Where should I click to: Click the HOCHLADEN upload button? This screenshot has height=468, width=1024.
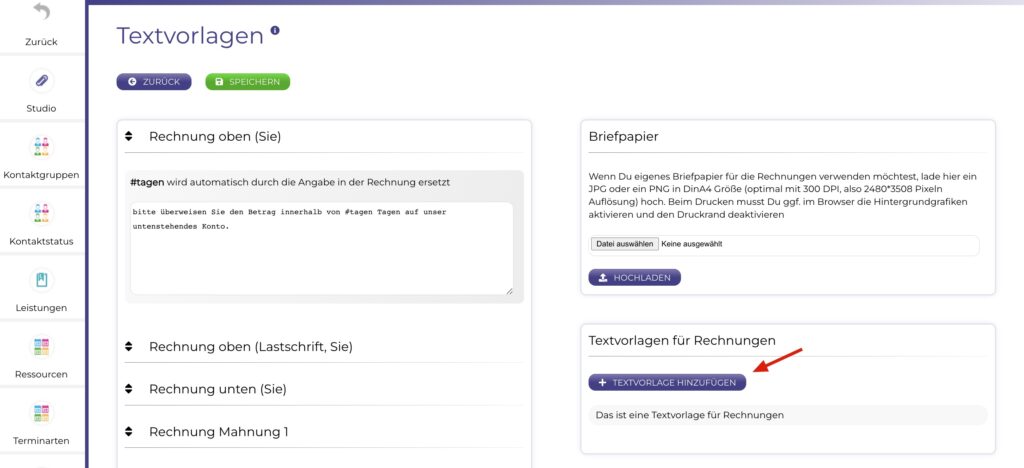[634, 277]
